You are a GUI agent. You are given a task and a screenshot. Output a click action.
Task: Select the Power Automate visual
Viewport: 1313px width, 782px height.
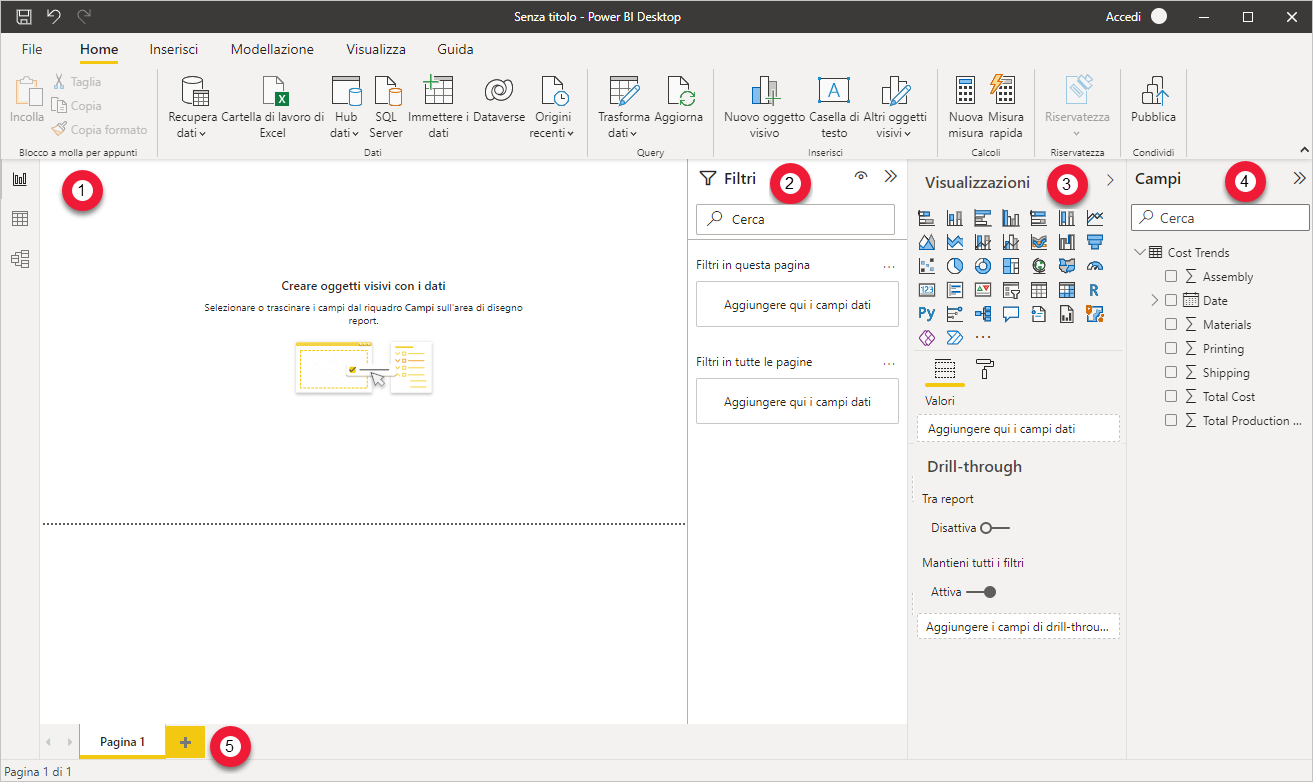[954, 338]
